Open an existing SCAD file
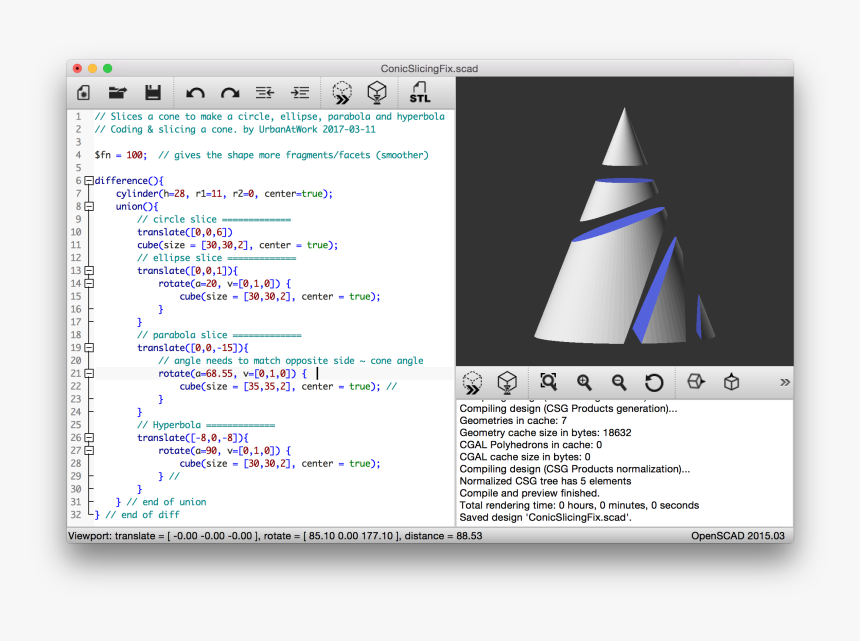 click(x=117, y=92)
